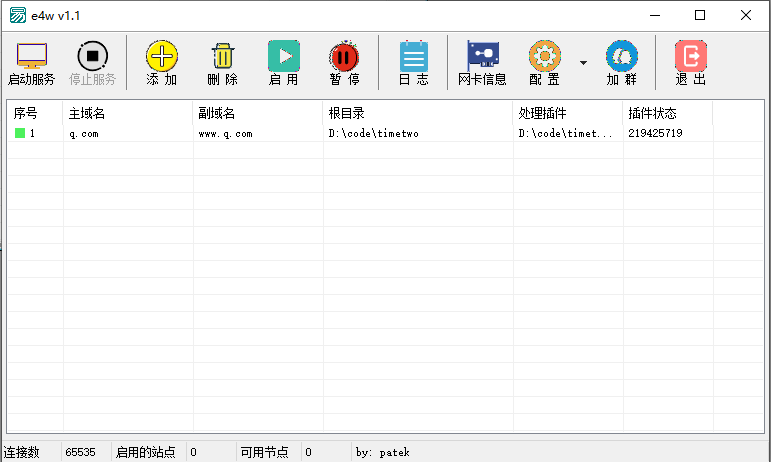Open 网卡信息 network card info
Image resolution: width=771 pixels, height=462 pixels.
pos(482,57)
